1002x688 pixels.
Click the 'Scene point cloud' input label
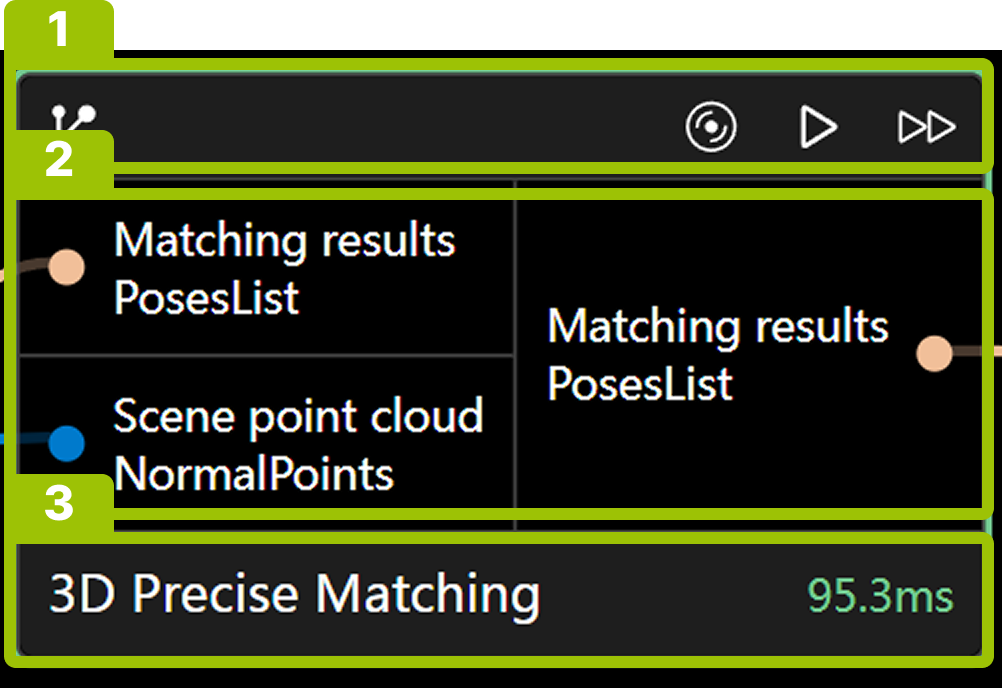[298, 415]
